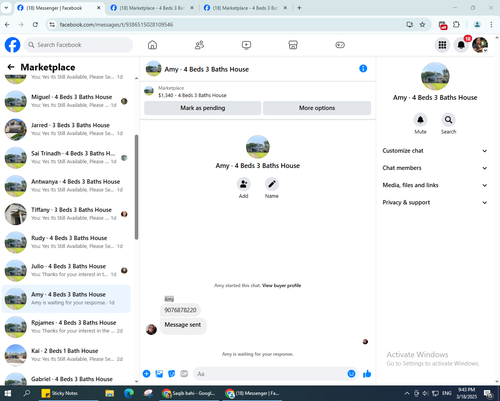Open Microsoft Edge from the taskbar
Viewport: 500px width, 401px height.
129,393
